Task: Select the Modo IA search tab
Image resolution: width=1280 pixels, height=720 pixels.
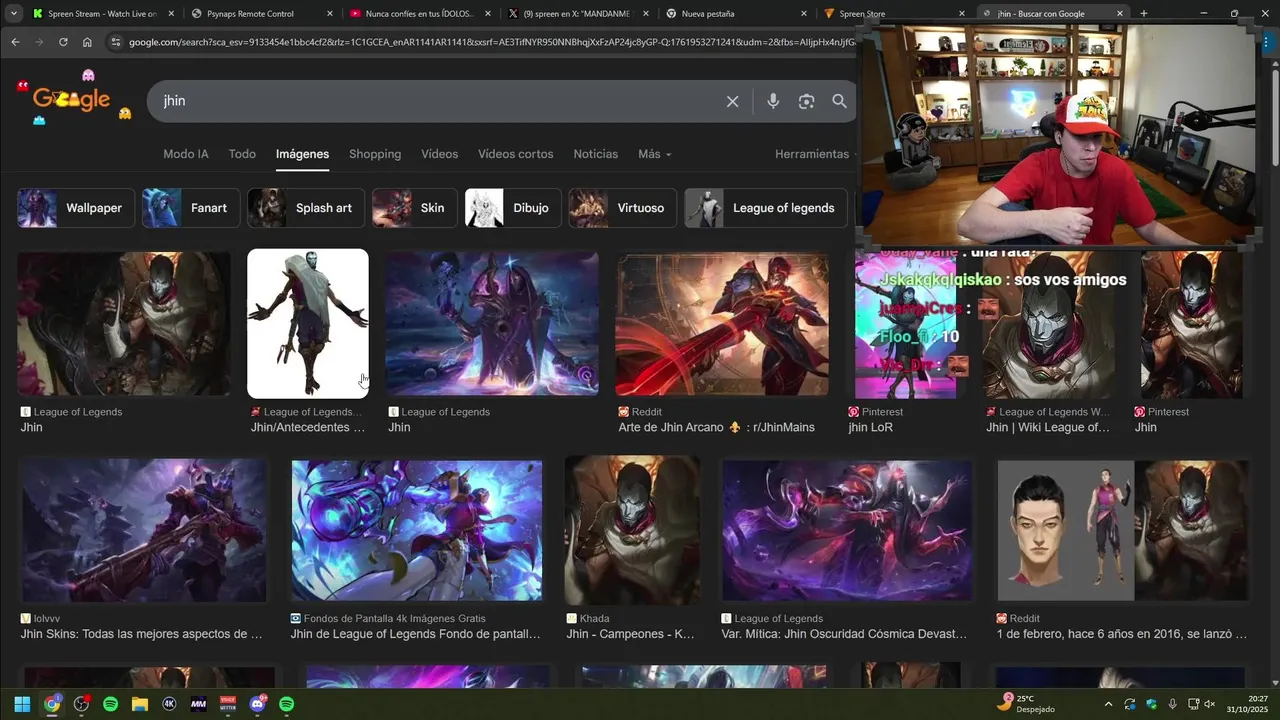Action: tap(186, 154)
